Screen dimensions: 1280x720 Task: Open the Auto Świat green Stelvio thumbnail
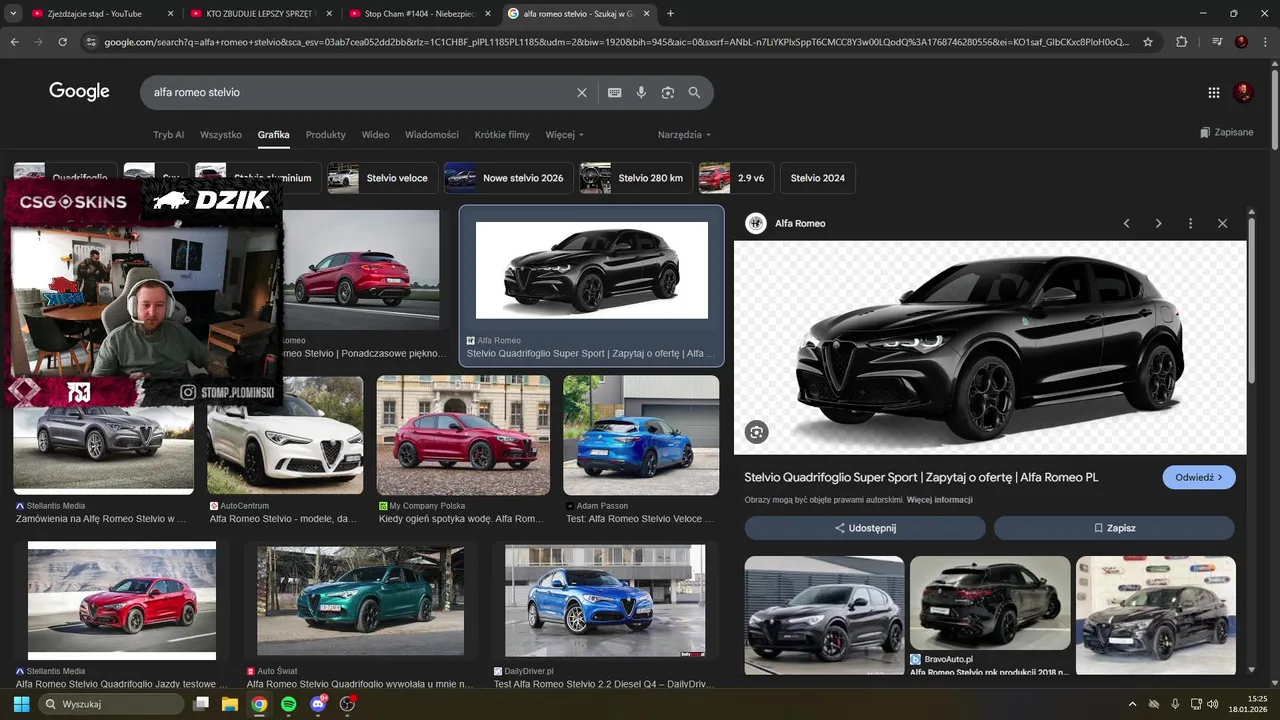pyautogui.click(x=360, y=600)
